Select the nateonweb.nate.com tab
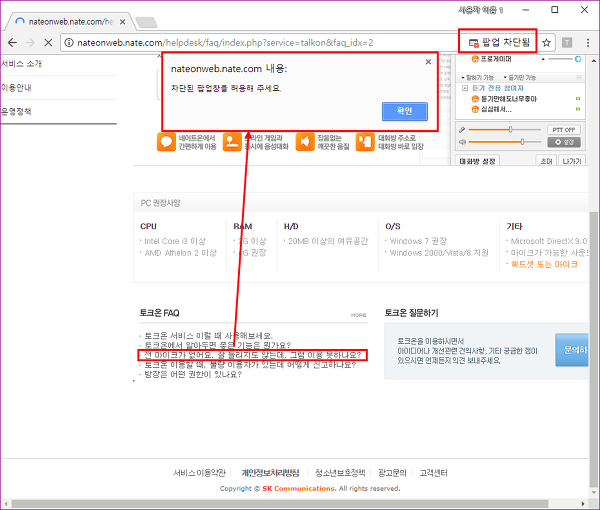Viewport: 600px width, 510px height. (69, 22)
